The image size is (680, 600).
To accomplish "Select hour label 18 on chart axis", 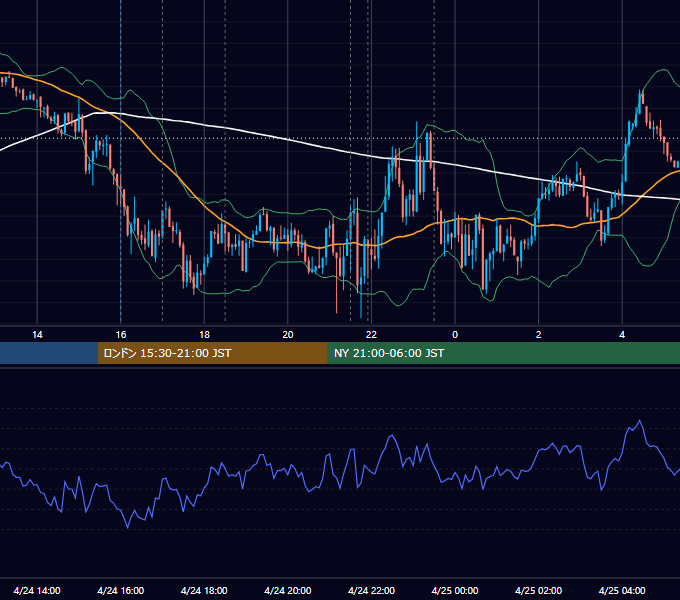I will tap(204, 335).
